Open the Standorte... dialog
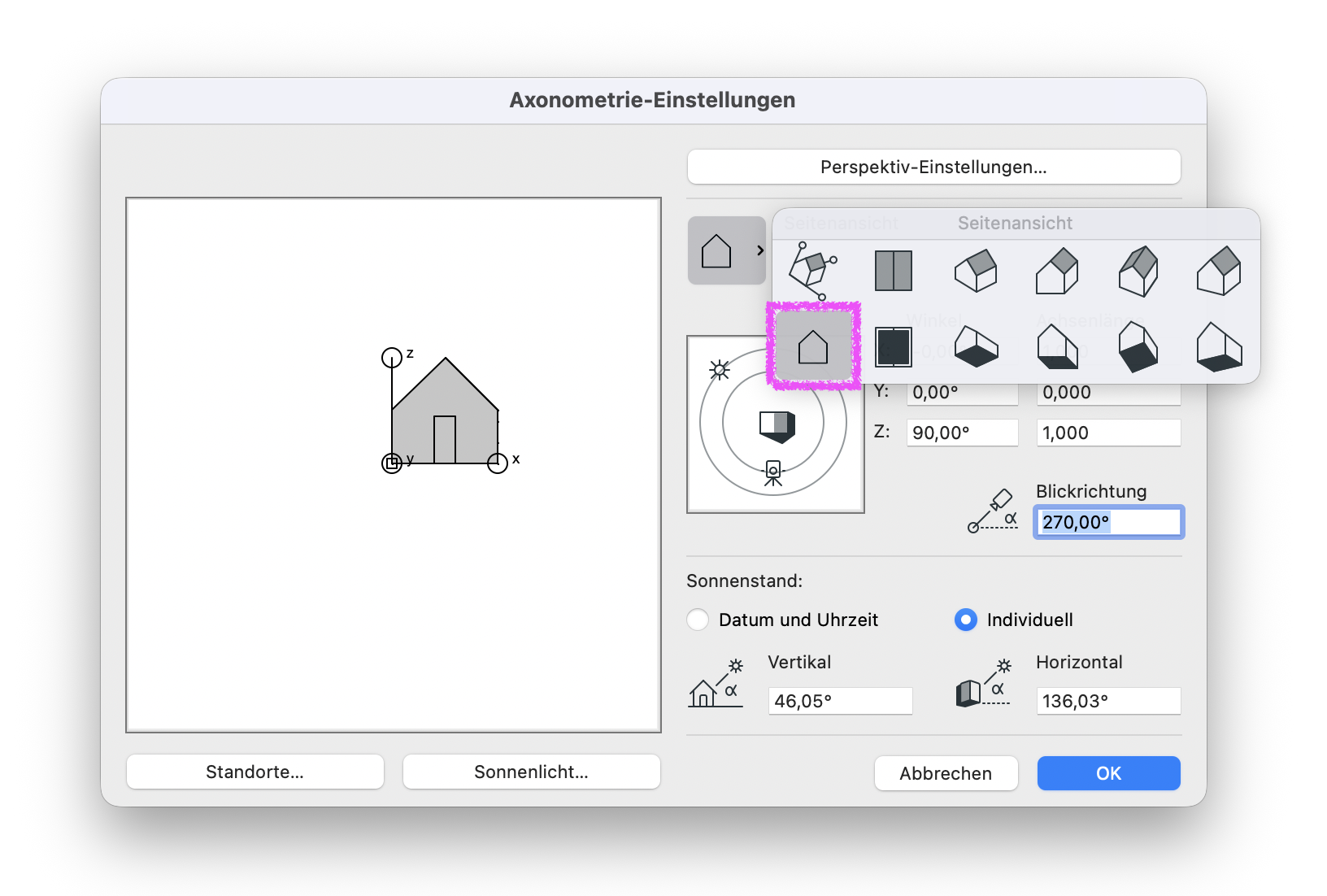 pyautogui.click(x=255, y=772)
